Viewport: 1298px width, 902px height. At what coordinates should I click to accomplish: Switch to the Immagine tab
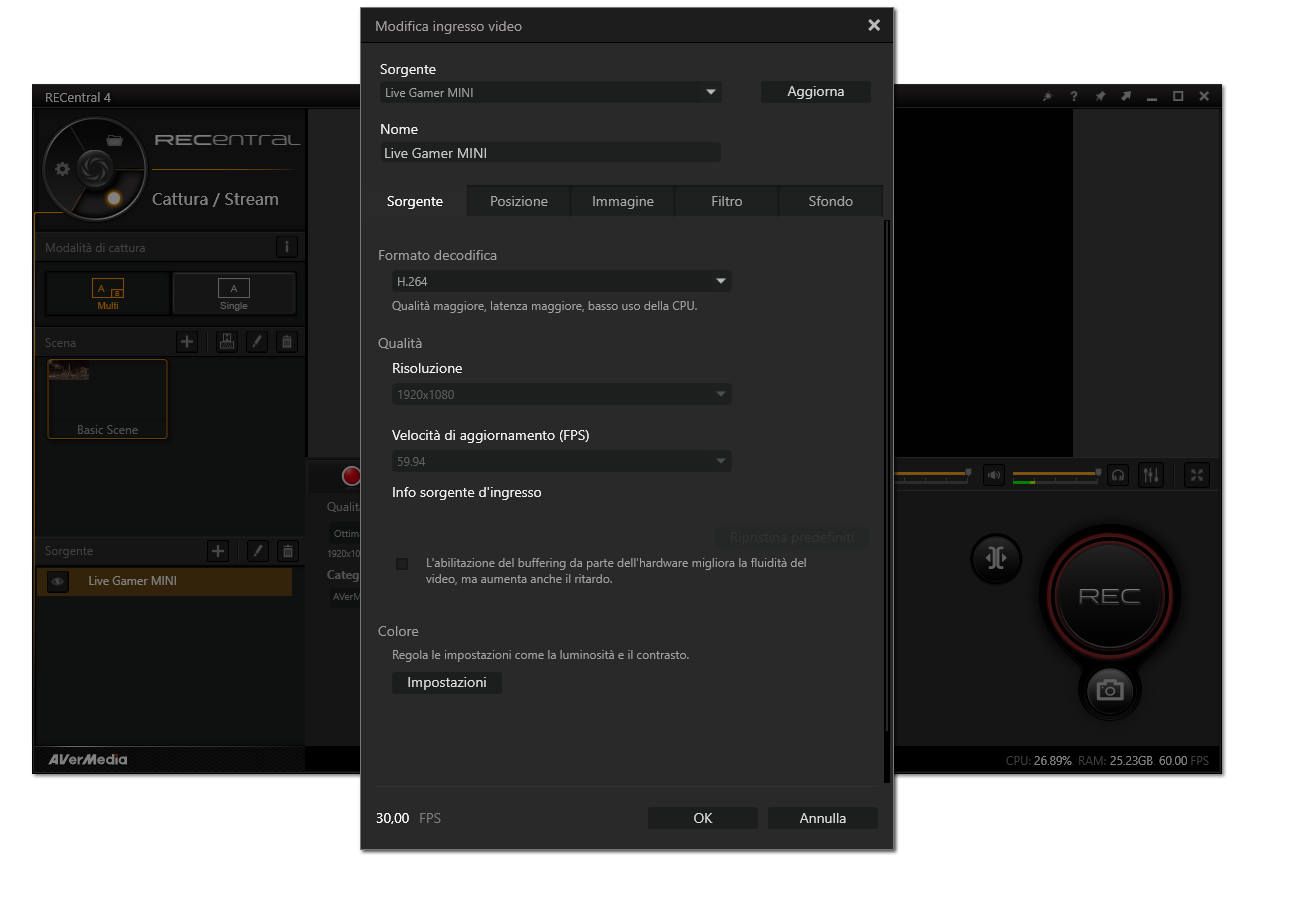click(622, 201)
